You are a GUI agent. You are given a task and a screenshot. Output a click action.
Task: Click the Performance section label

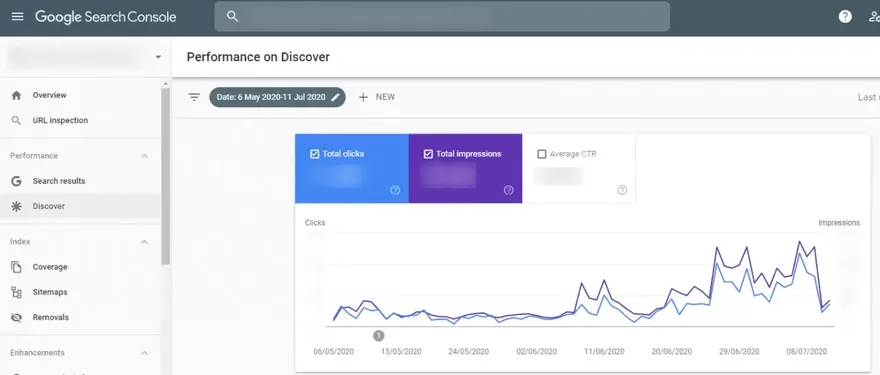click(x=34, y=156)
